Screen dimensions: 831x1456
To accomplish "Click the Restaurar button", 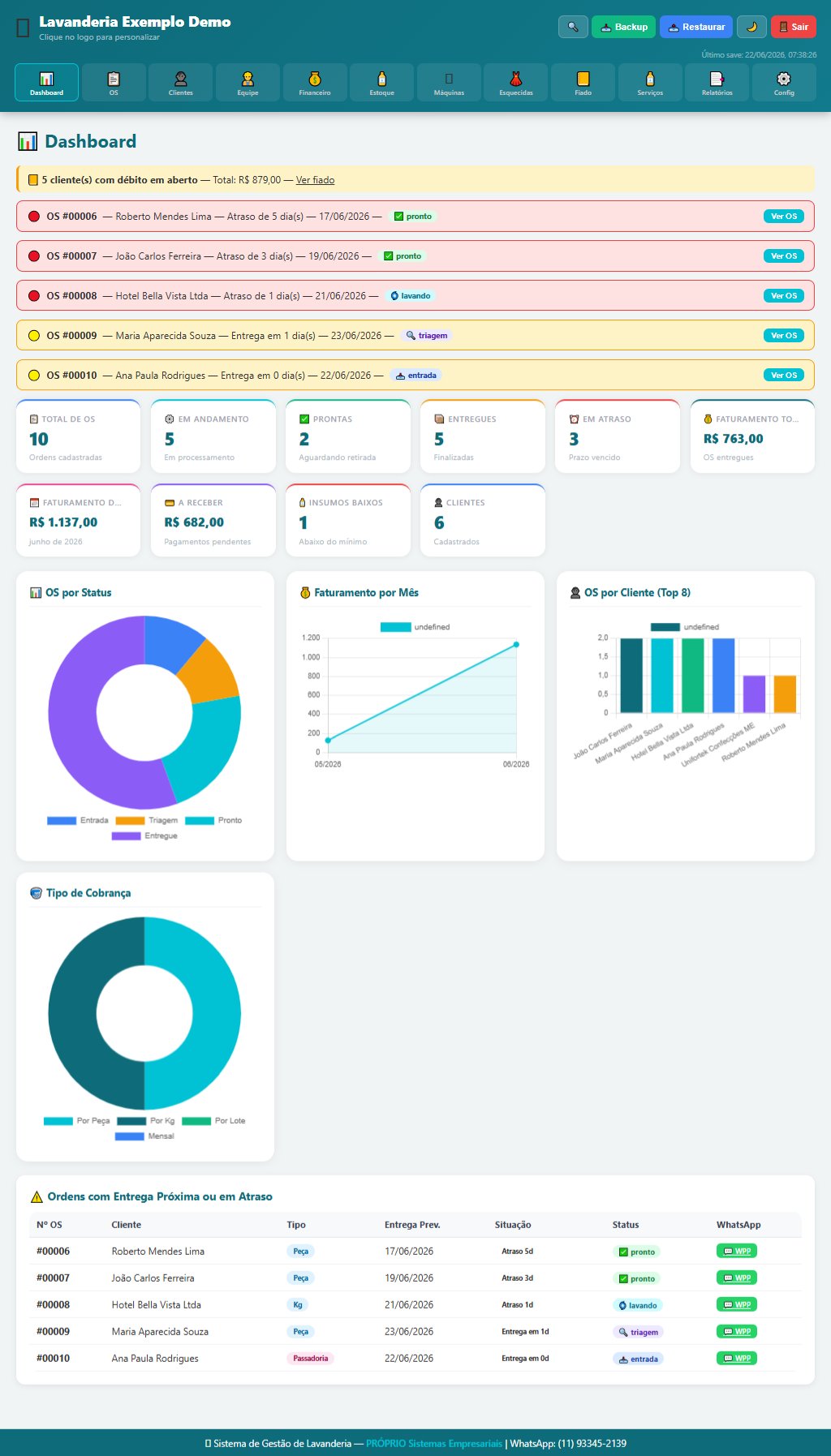I will tap(696, 27).
